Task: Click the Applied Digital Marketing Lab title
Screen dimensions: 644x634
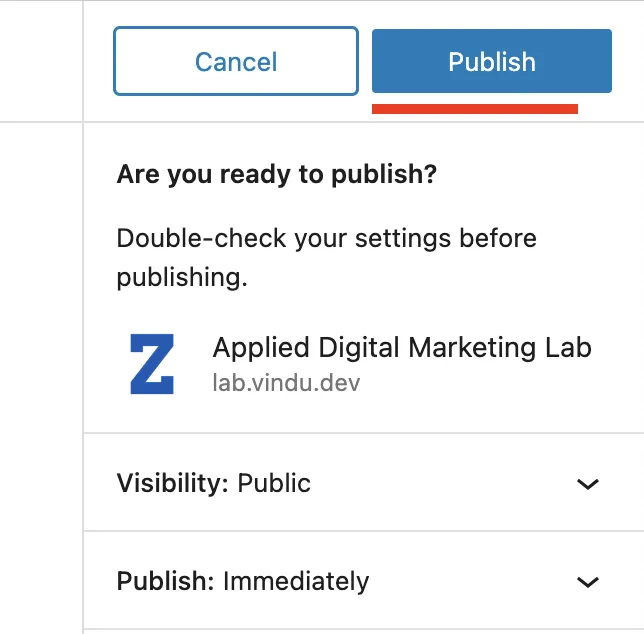Action: tap(402, 348)
